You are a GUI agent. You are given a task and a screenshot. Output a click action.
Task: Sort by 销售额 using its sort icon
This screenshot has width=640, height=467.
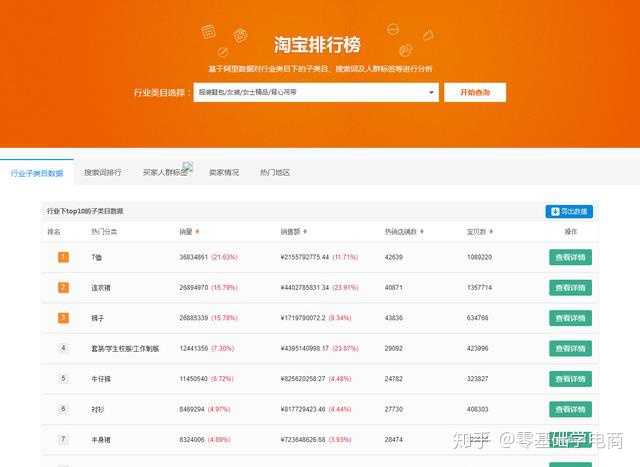pos(305,232)
